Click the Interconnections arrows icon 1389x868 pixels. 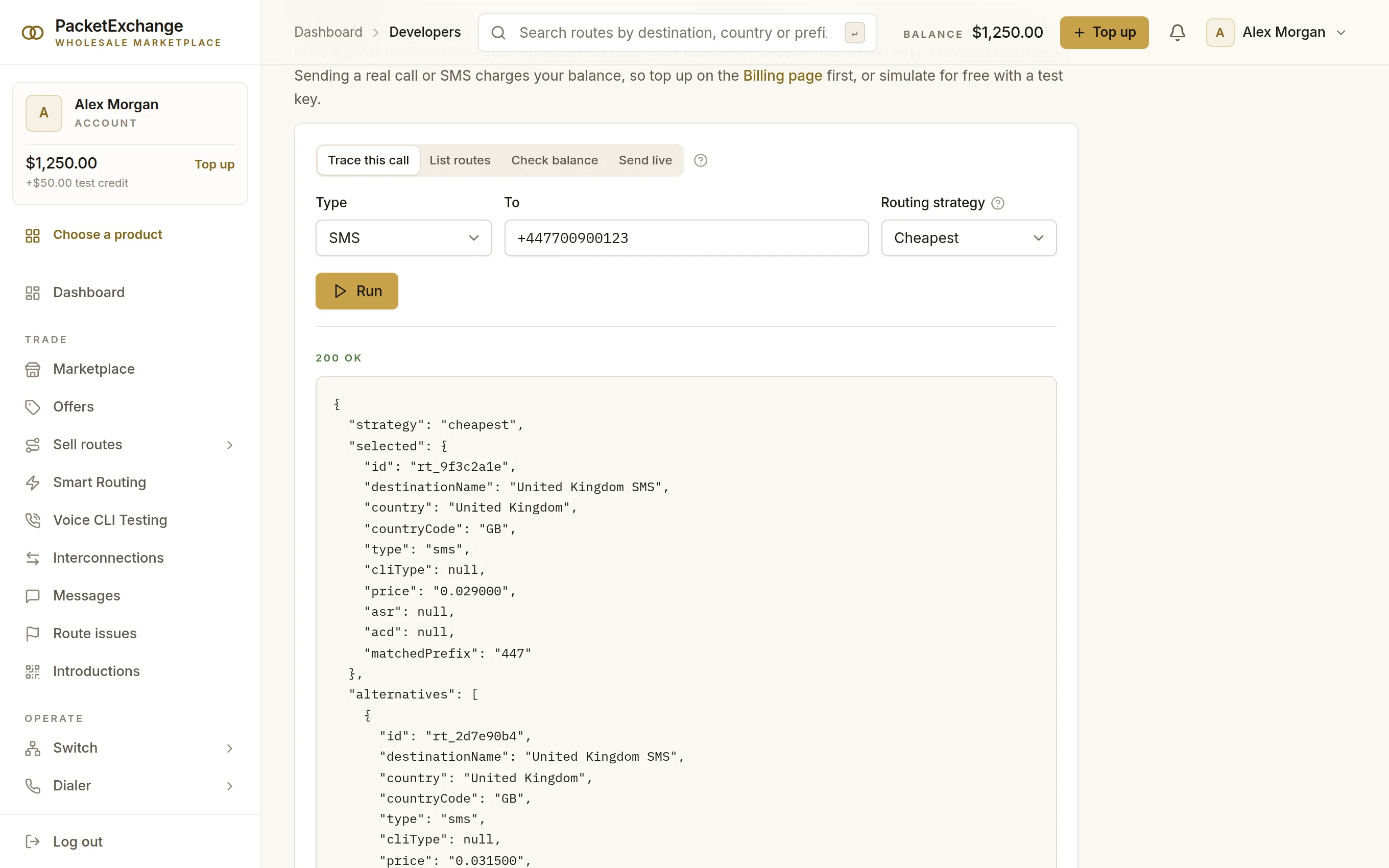coord(33,558)
